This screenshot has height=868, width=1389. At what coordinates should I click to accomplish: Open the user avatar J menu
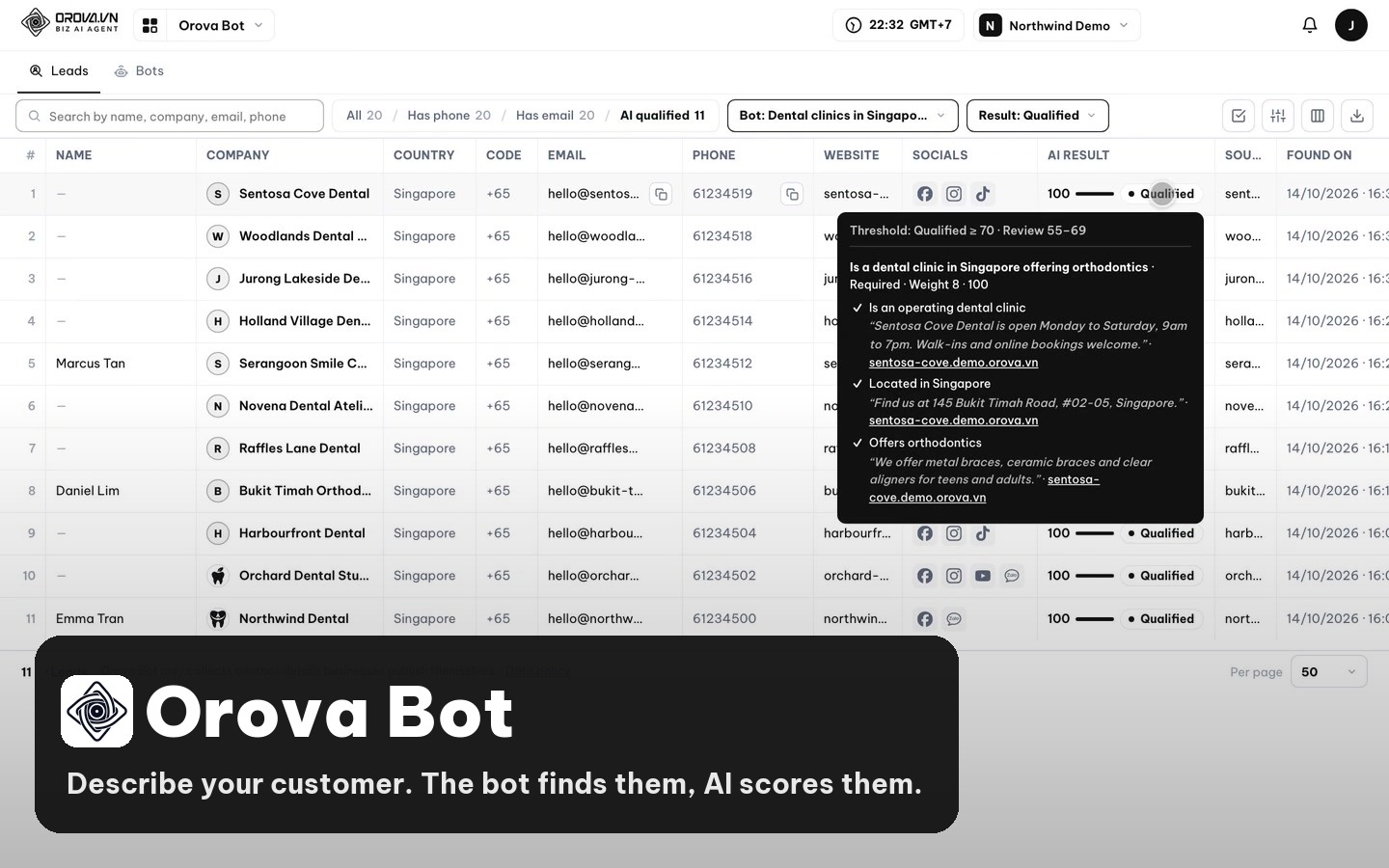pyautogui.click(x=1351, y=25)
